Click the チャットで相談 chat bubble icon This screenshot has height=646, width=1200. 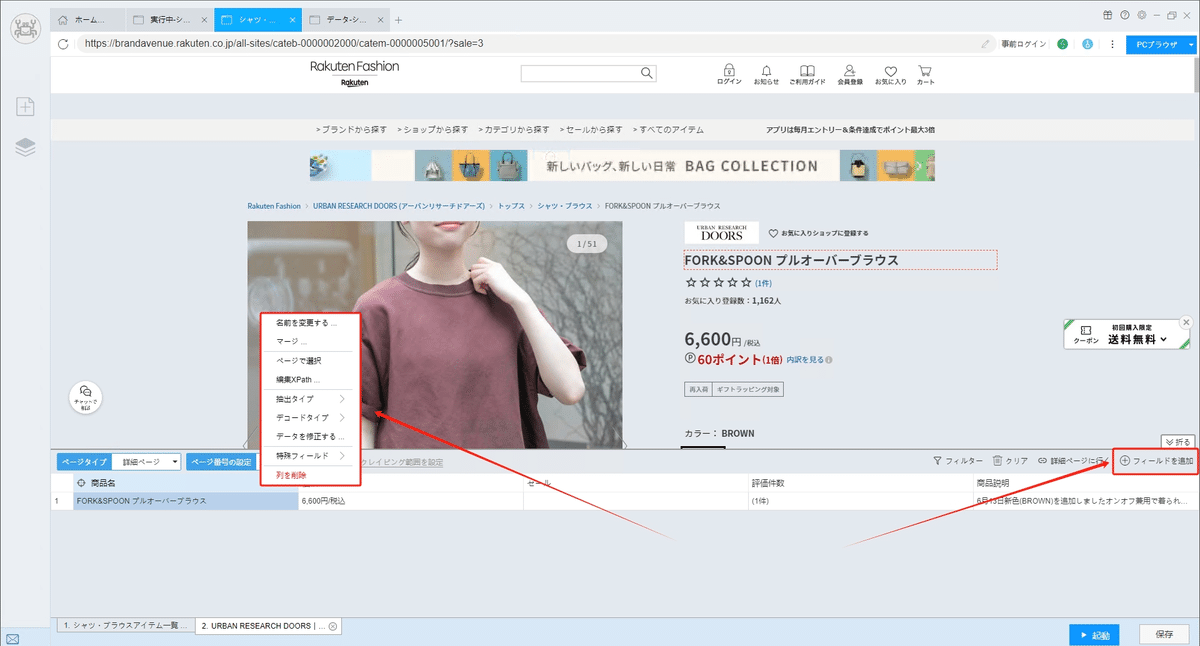86,397
